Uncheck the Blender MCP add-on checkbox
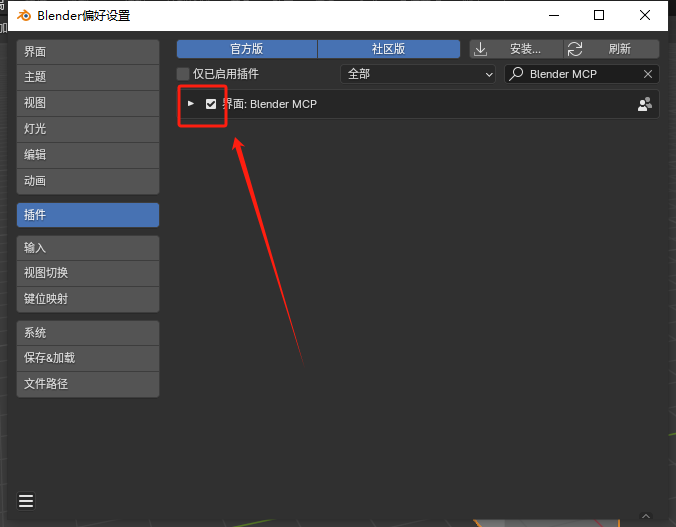Image resolution: width=676 pixels, height=527 pixels. pyautogui.click(x=211, y=104)
